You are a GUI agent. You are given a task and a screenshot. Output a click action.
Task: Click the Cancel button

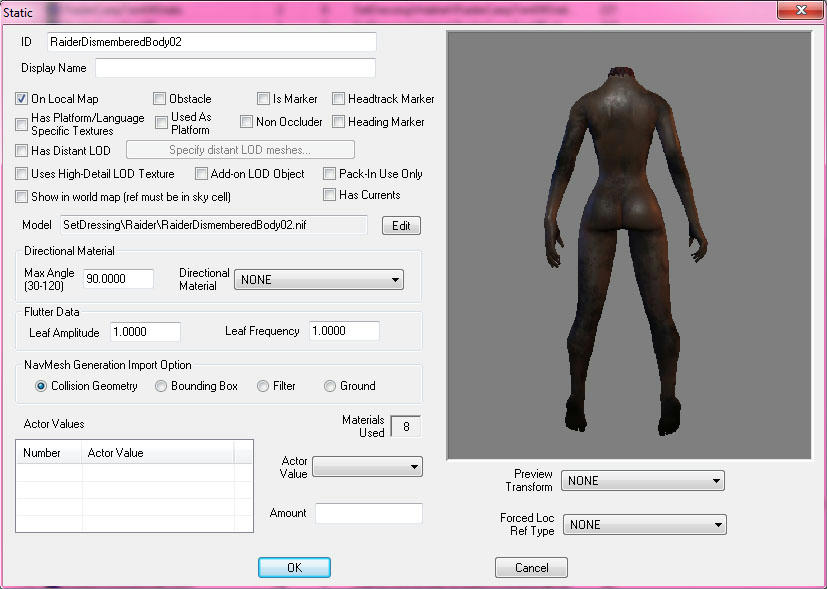point(532,567)
